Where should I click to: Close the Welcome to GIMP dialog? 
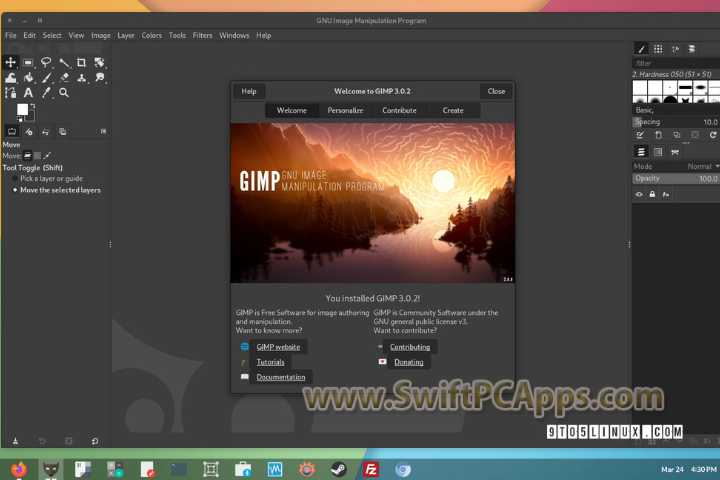(496, 91)
